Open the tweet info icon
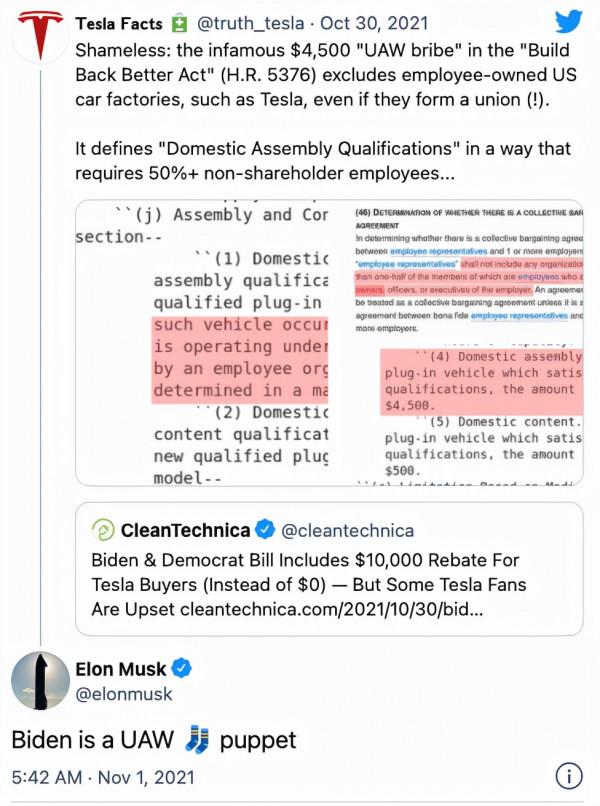 (x=568, y=776)
